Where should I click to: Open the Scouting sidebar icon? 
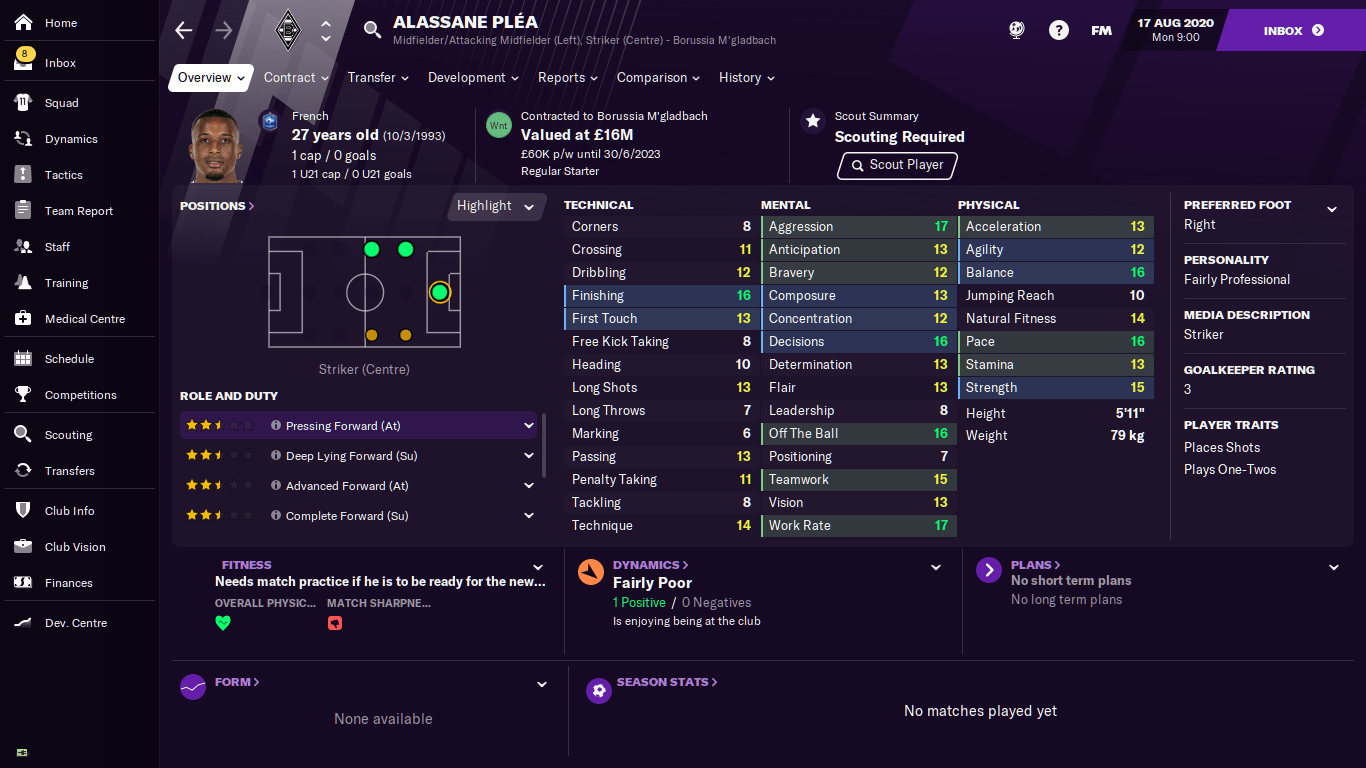pos(24,435)
